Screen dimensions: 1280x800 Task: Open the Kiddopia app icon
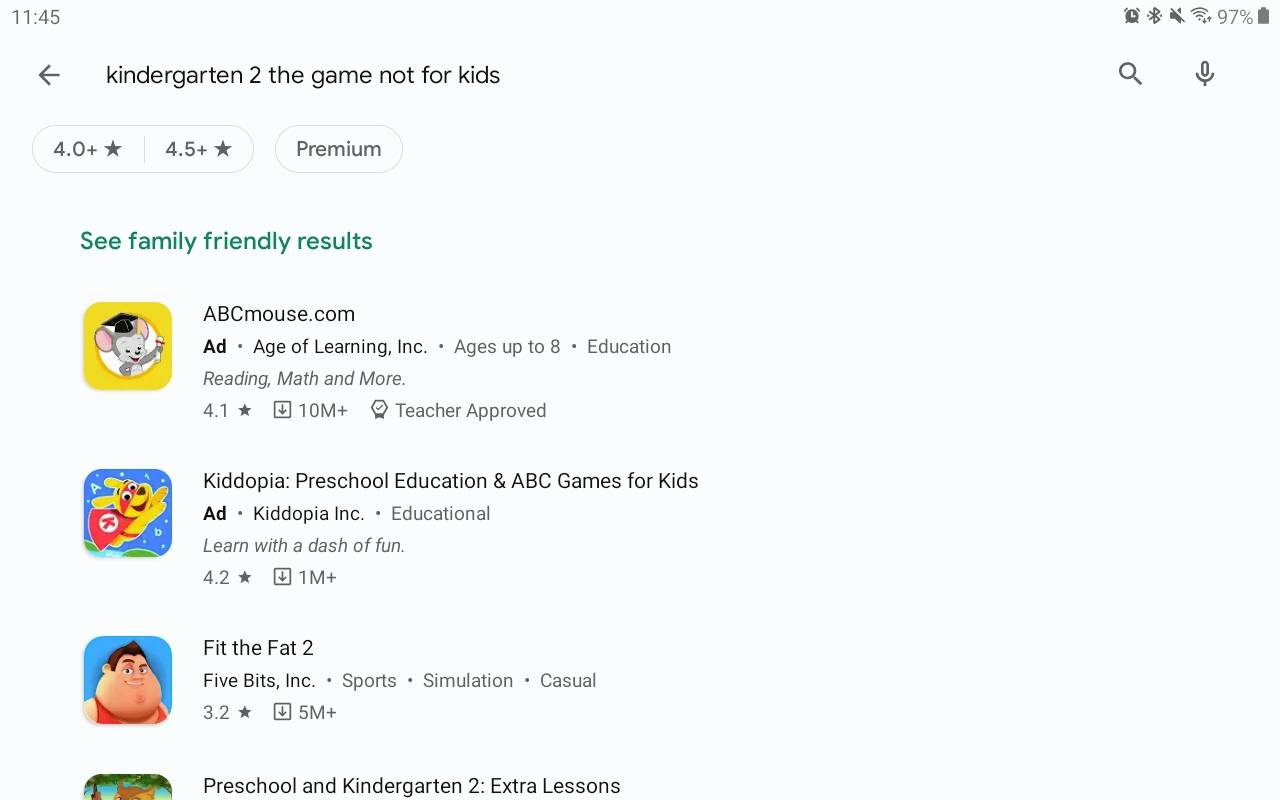tap(128, 513)
